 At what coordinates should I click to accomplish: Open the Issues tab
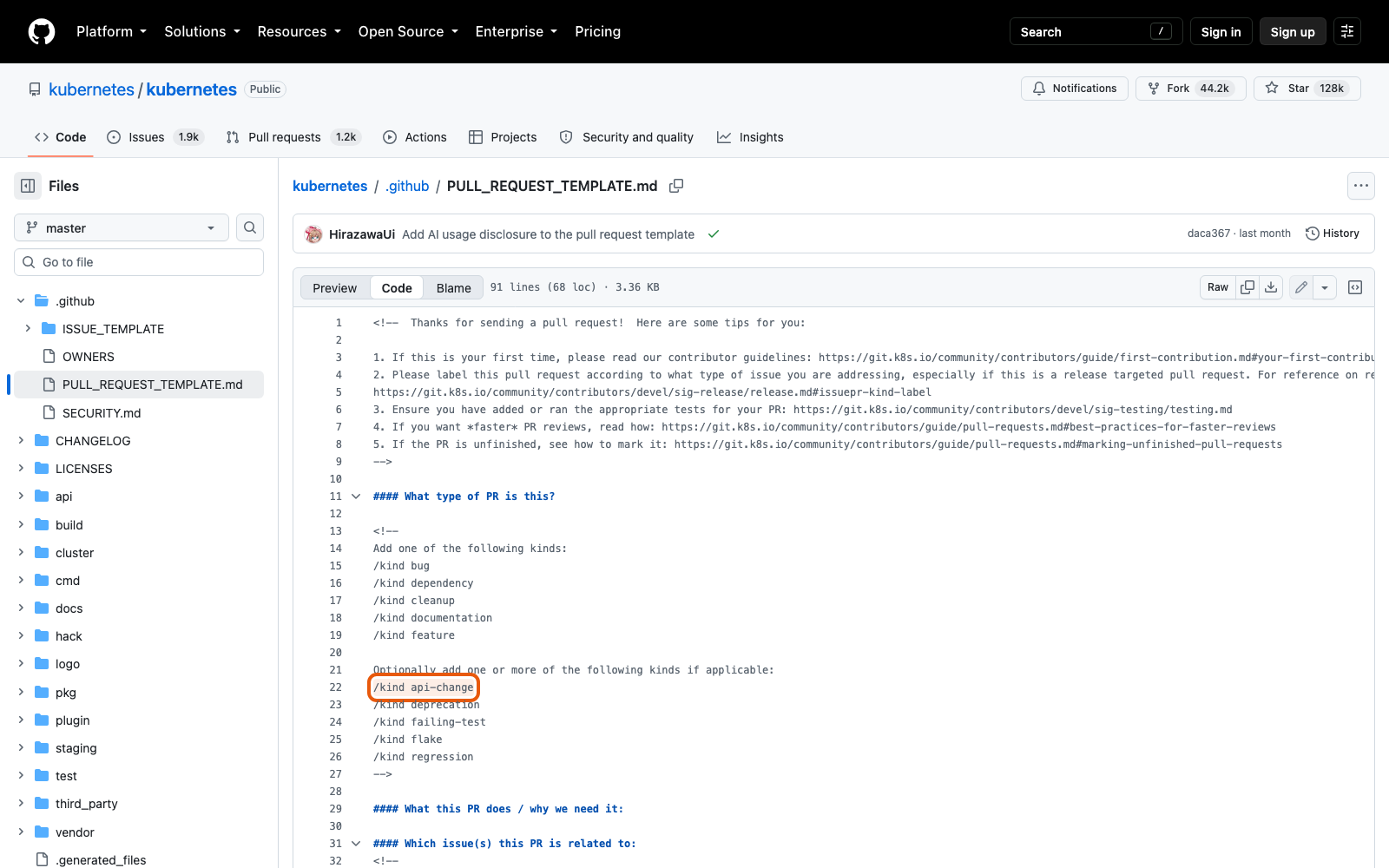coord(155,137)
